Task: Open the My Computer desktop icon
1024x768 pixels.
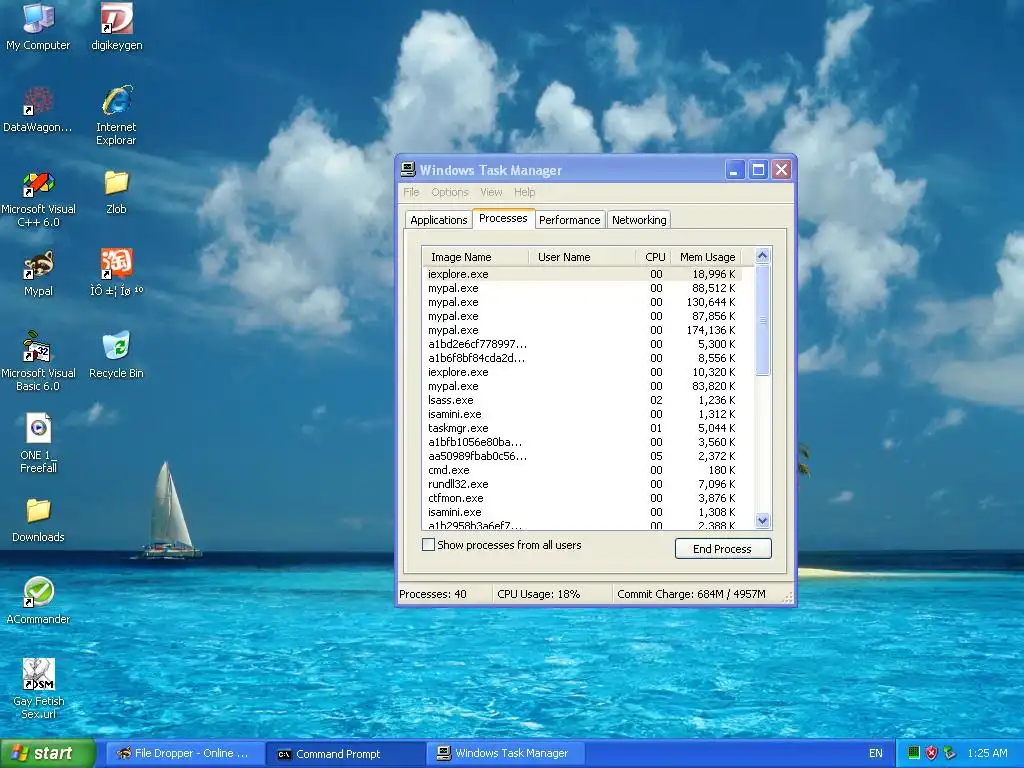Action: pyautogui.click(x=38, y=26)
